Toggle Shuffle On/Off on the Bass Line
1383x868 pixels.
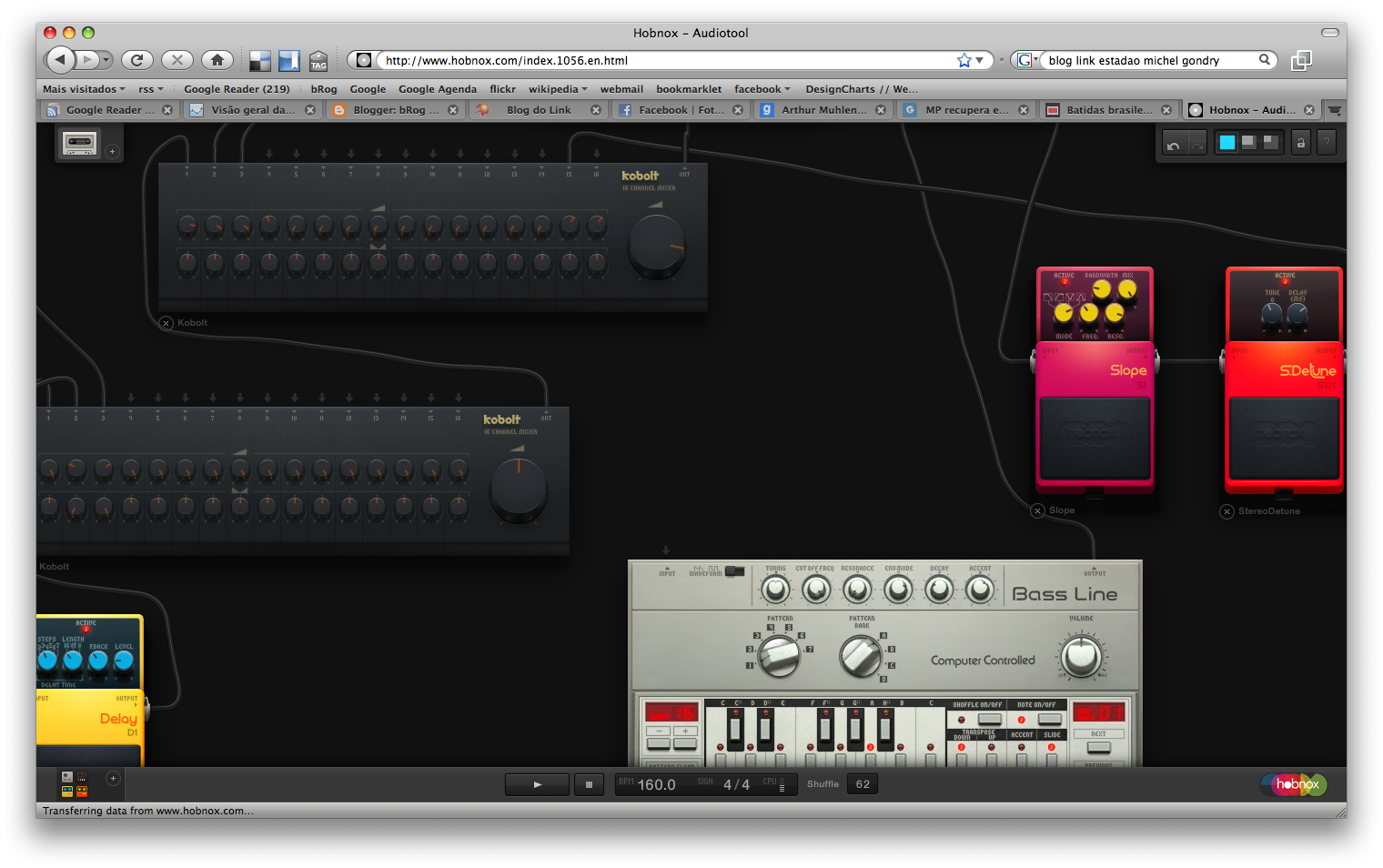pyautogui.click(x=989, y=719)
